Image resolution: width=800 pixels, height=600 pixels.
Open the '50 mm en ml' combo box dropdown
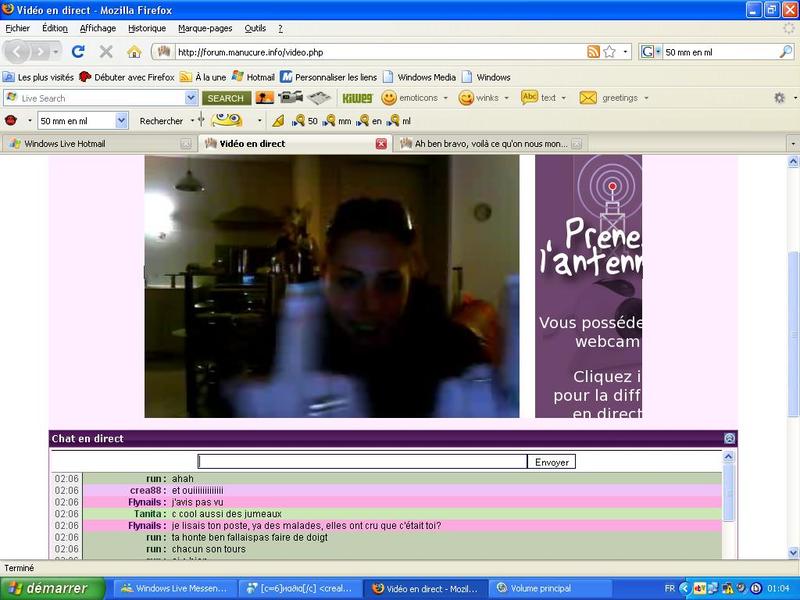[122, 121]
